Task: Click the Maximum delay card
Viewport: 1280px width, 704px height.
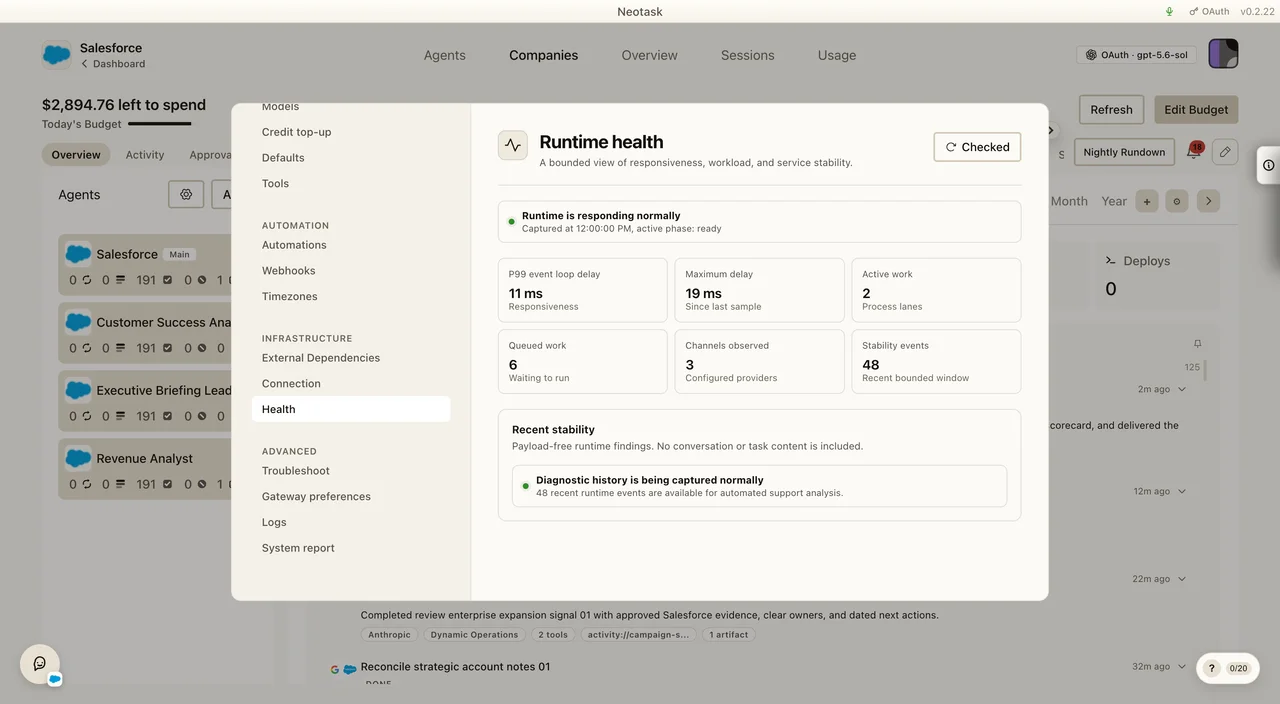Action: [x=759, y=290]
